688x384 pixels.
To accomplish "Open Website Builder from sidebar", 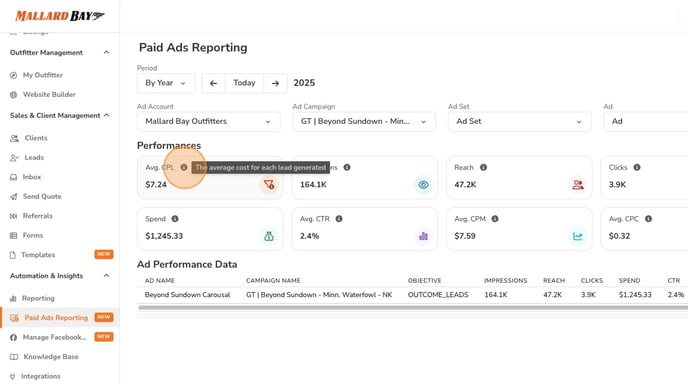I will (49, 94).
